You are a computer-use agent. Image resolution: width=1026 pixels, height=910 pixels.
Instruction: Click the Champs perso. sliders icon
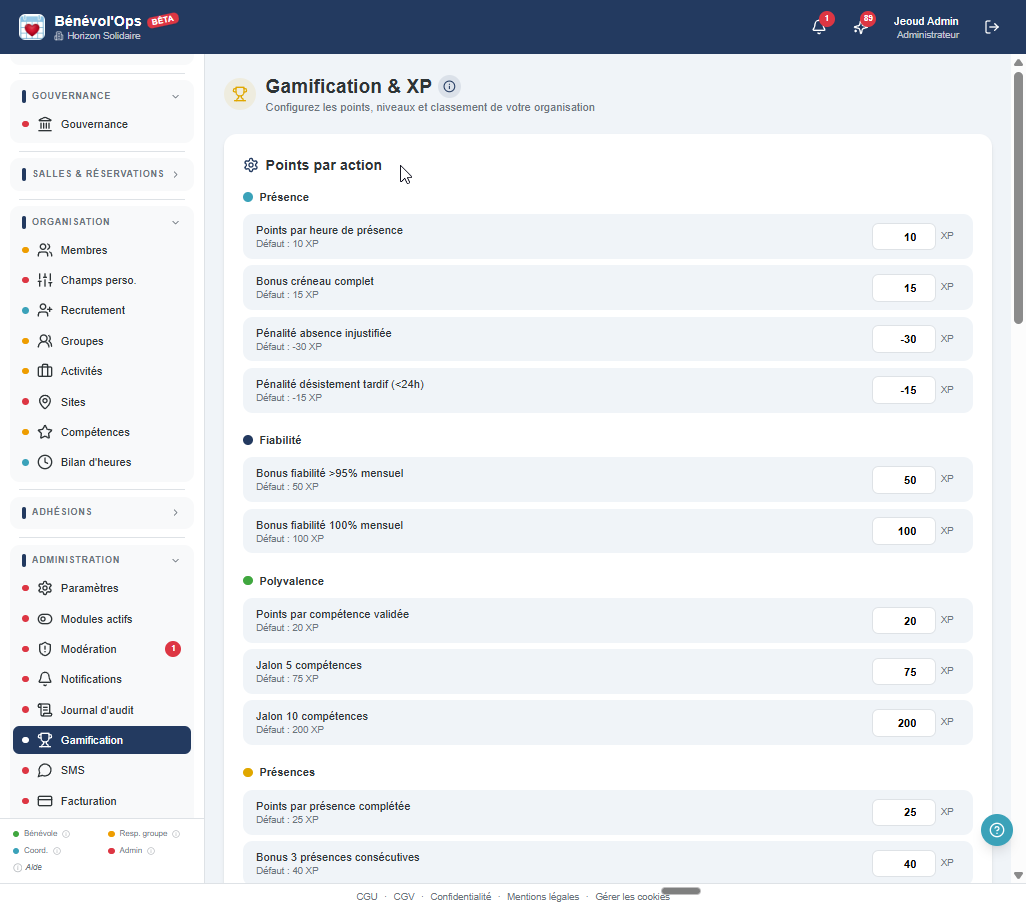tap(44, 280)
